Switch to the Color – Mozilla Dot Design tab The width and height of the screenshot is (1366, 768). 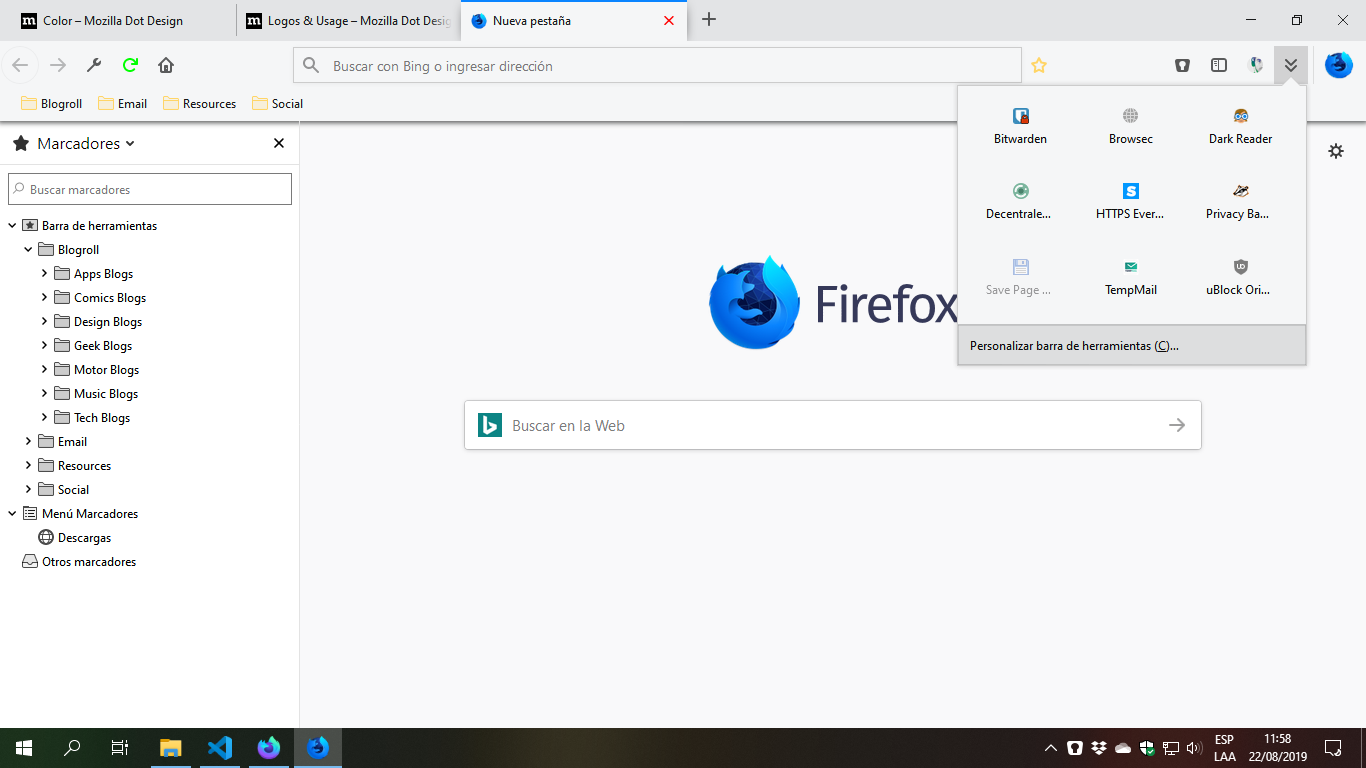pos(118,20)
